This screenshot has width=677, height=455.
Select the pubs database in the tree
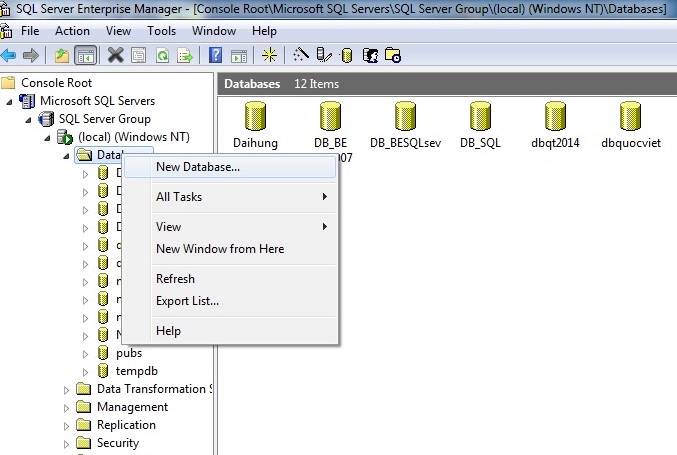(x=129, y=353)
